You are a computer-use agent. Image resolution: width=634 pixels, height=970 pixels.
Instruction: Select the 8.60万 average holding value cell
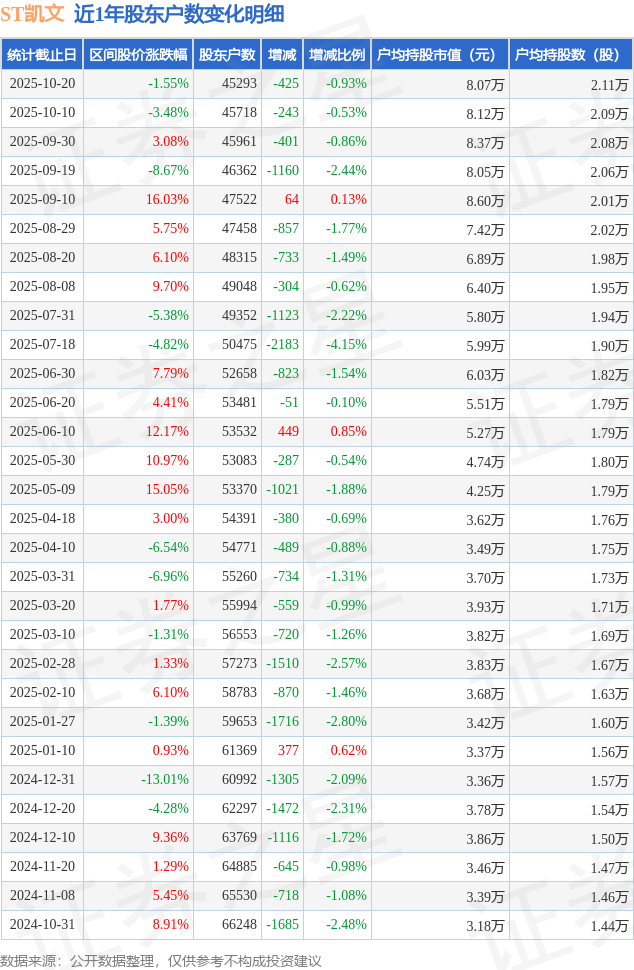tap(485, 200)
